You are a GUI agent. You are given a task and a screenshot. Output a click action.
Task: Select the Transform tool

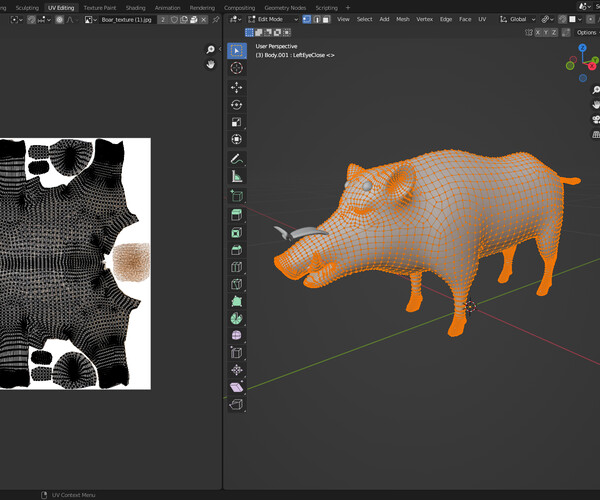pos(236,139)
